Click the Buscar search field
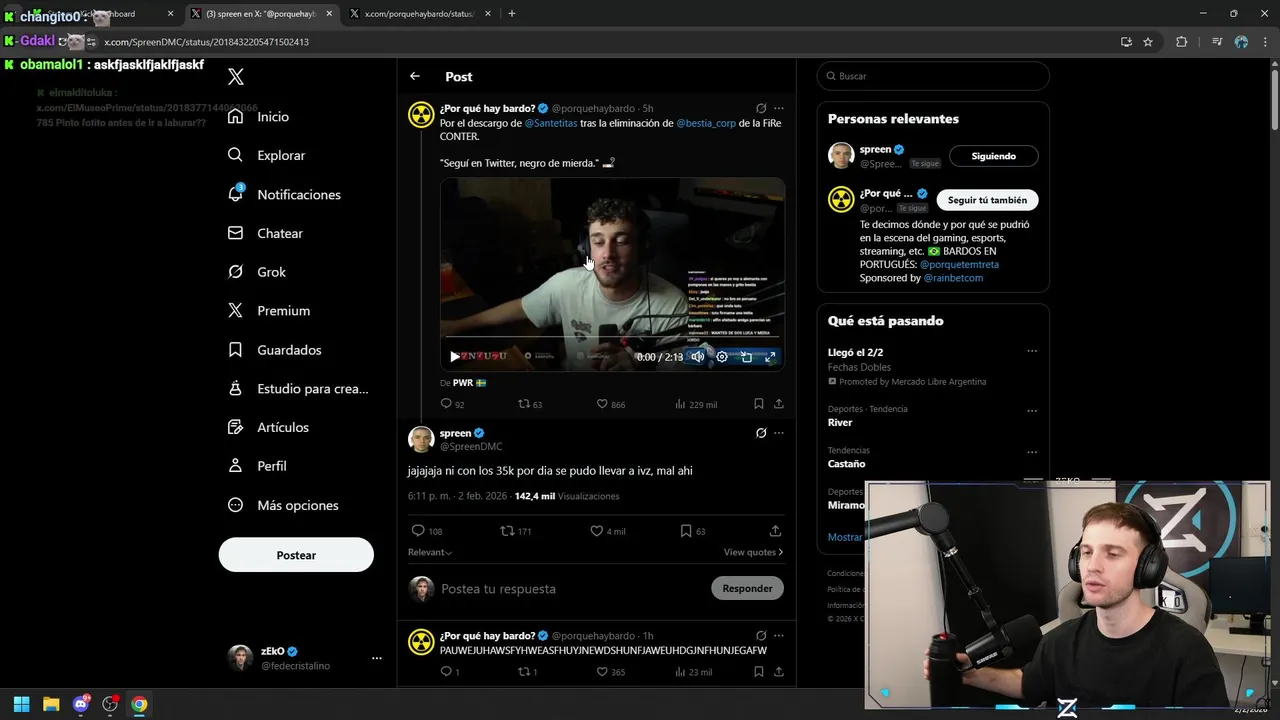This screenshot has height=720, width=1280. pos(933,76)
